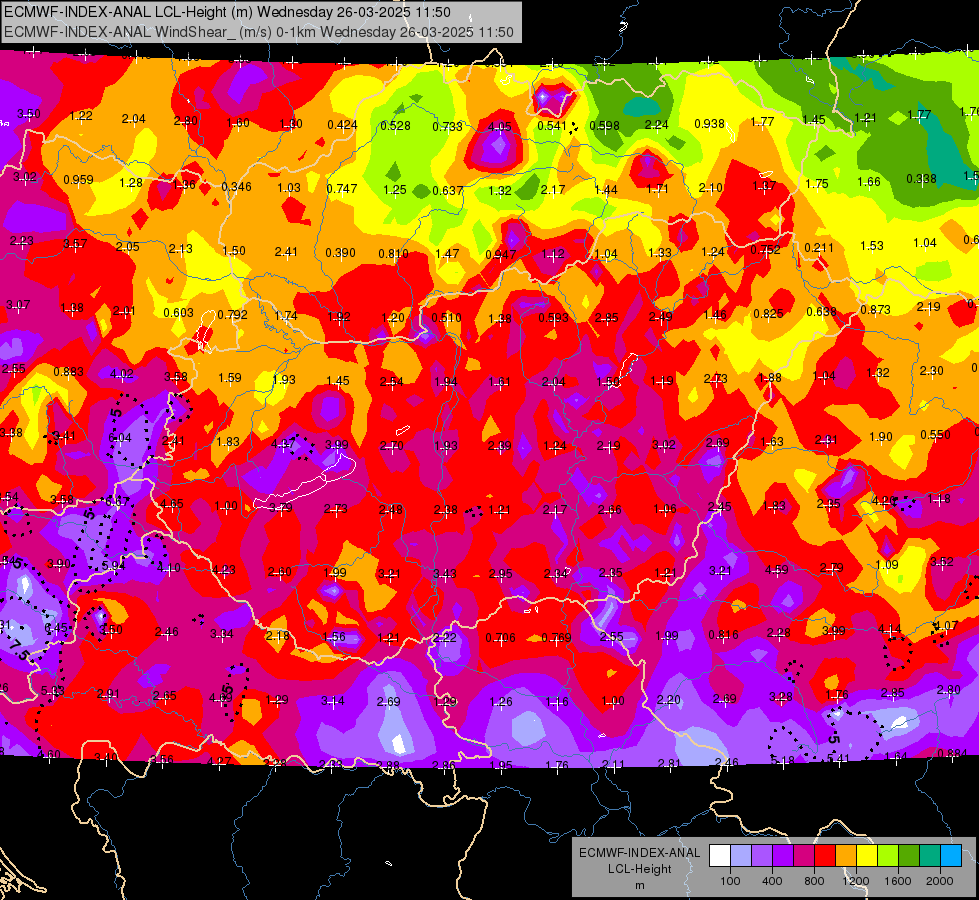Click the LCL-Height title line in header

[227, 12]
